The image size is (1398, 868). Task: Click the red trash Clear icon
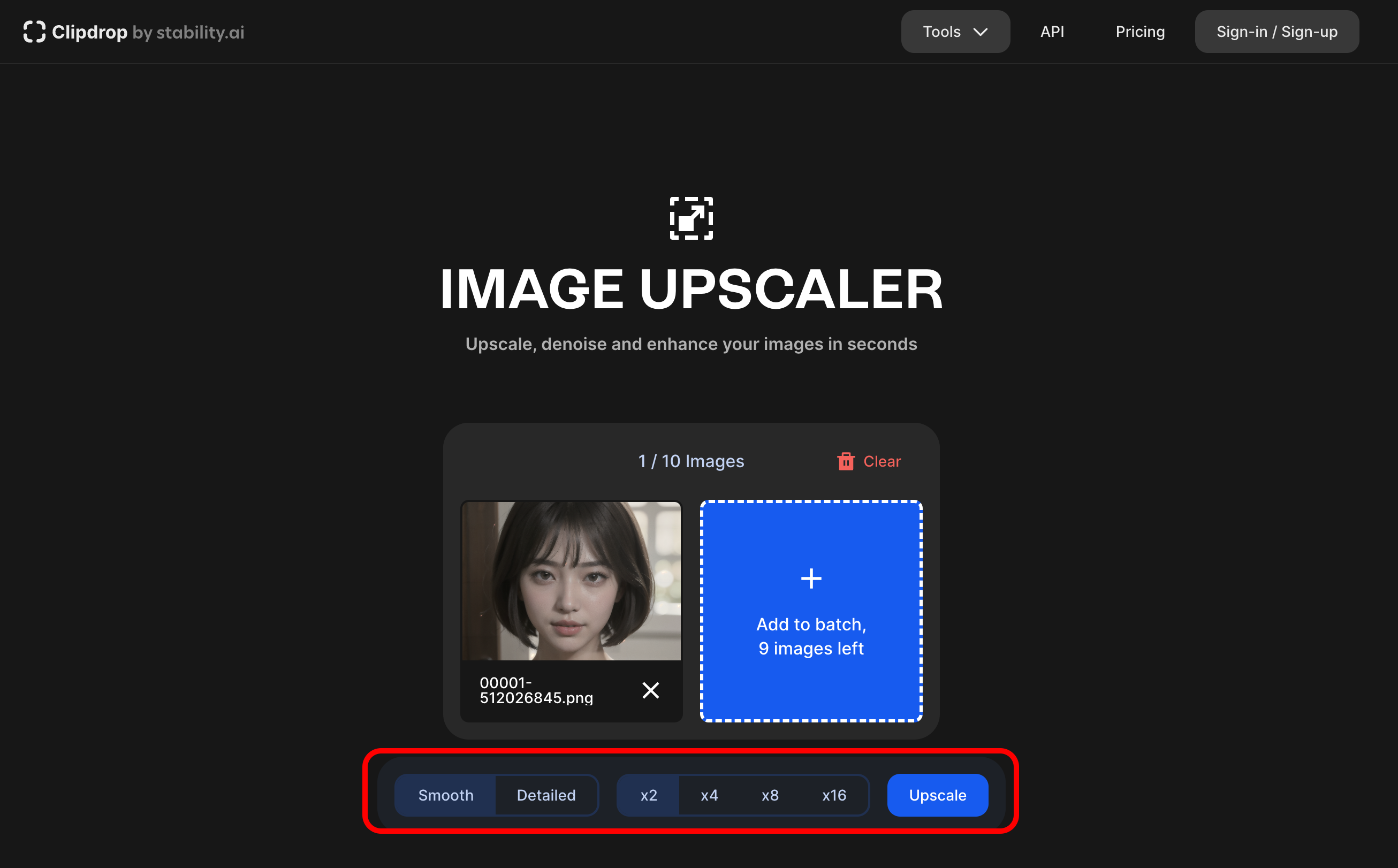845,461
